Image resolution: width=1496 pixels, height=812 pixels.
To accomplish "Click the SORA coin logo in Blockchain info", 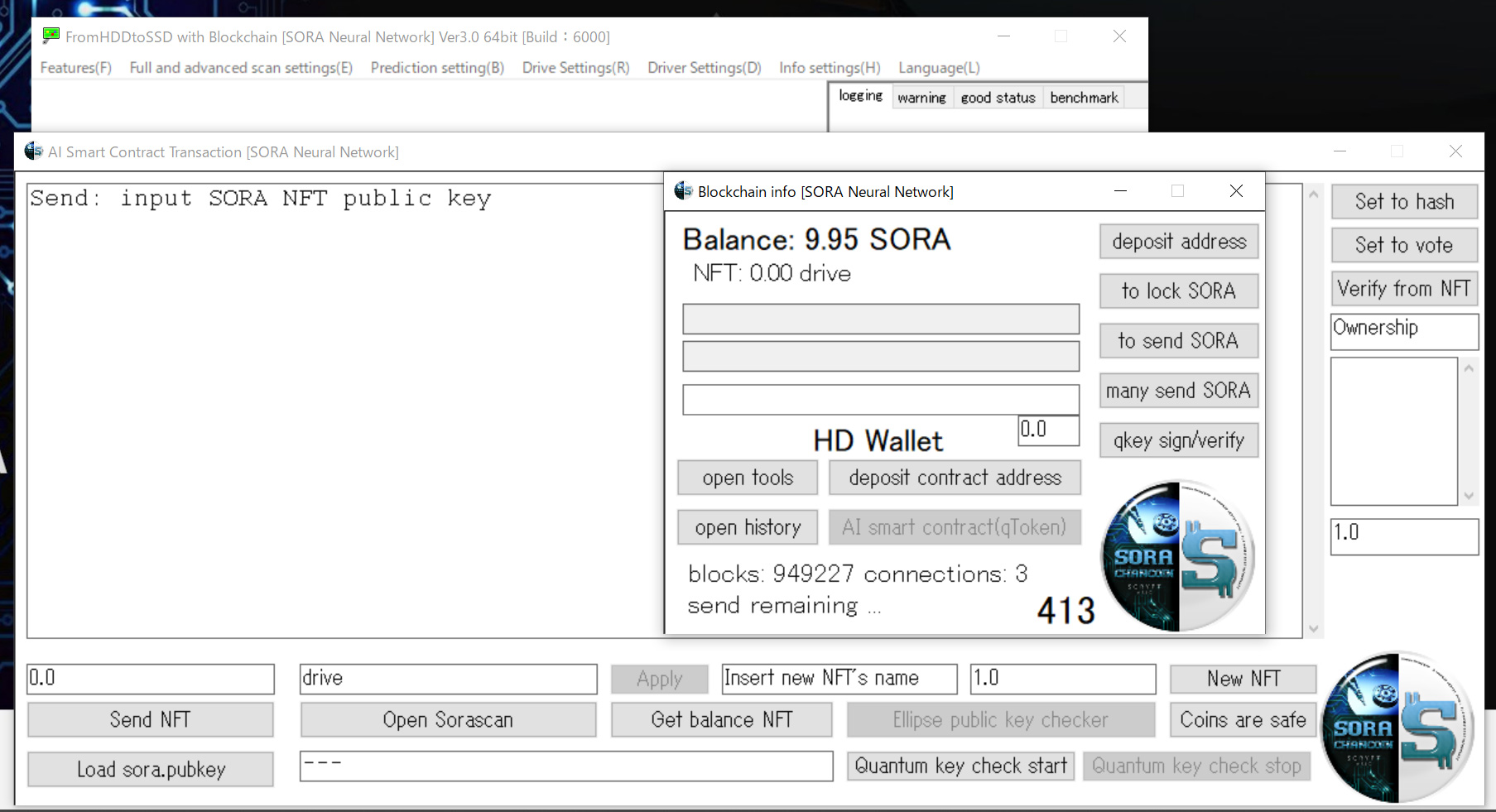I will (x=1177, y=556).
